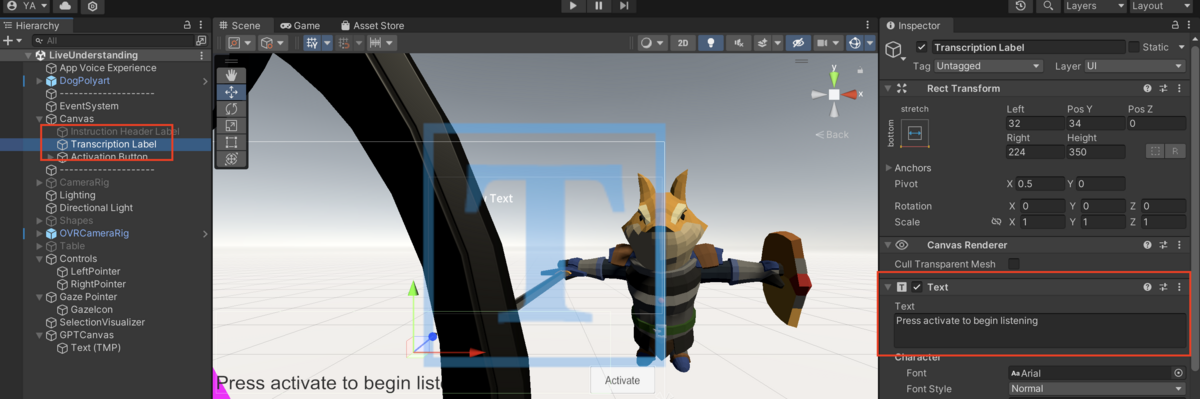Toggle the Static checkbox
1200x399 pixels.
pos(1133,47)
